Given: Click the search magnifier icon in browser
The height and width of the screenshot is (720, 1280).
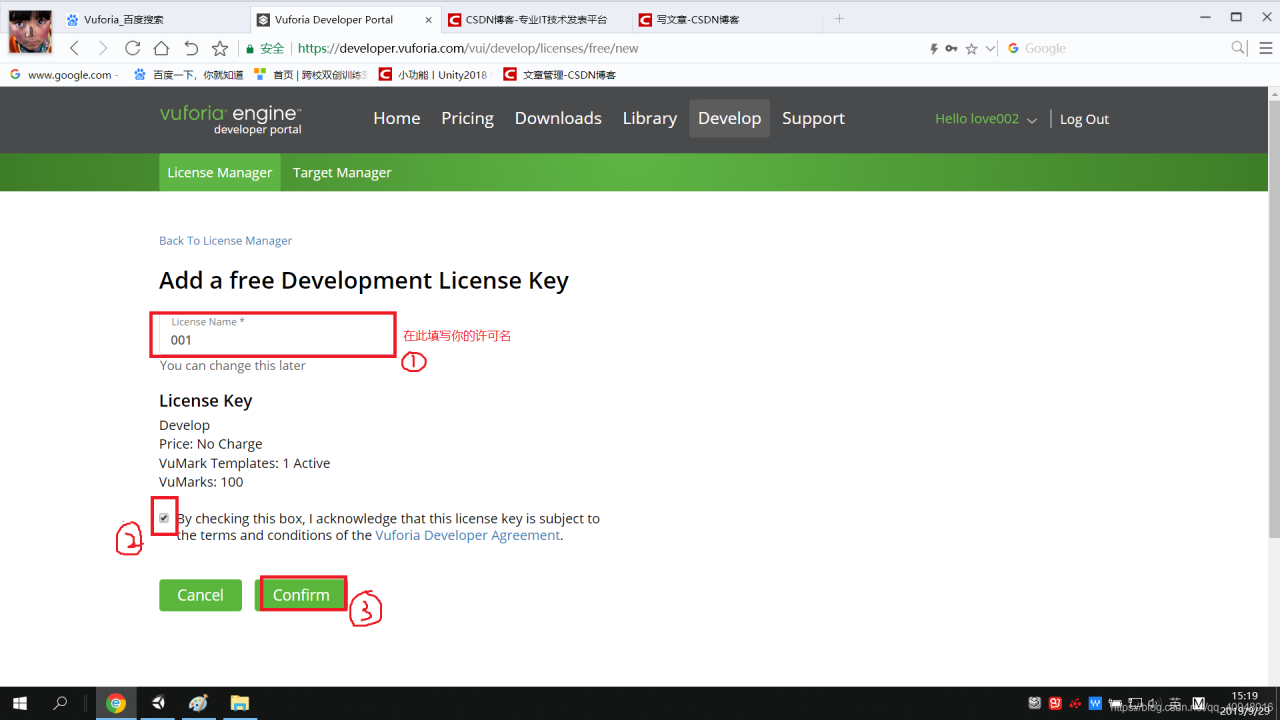Looking at the screenshot, I should click(1238, 48).
